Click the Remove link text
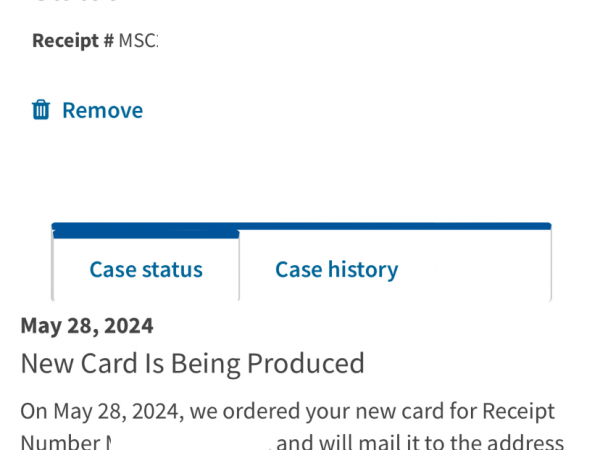 pos(102,110)
